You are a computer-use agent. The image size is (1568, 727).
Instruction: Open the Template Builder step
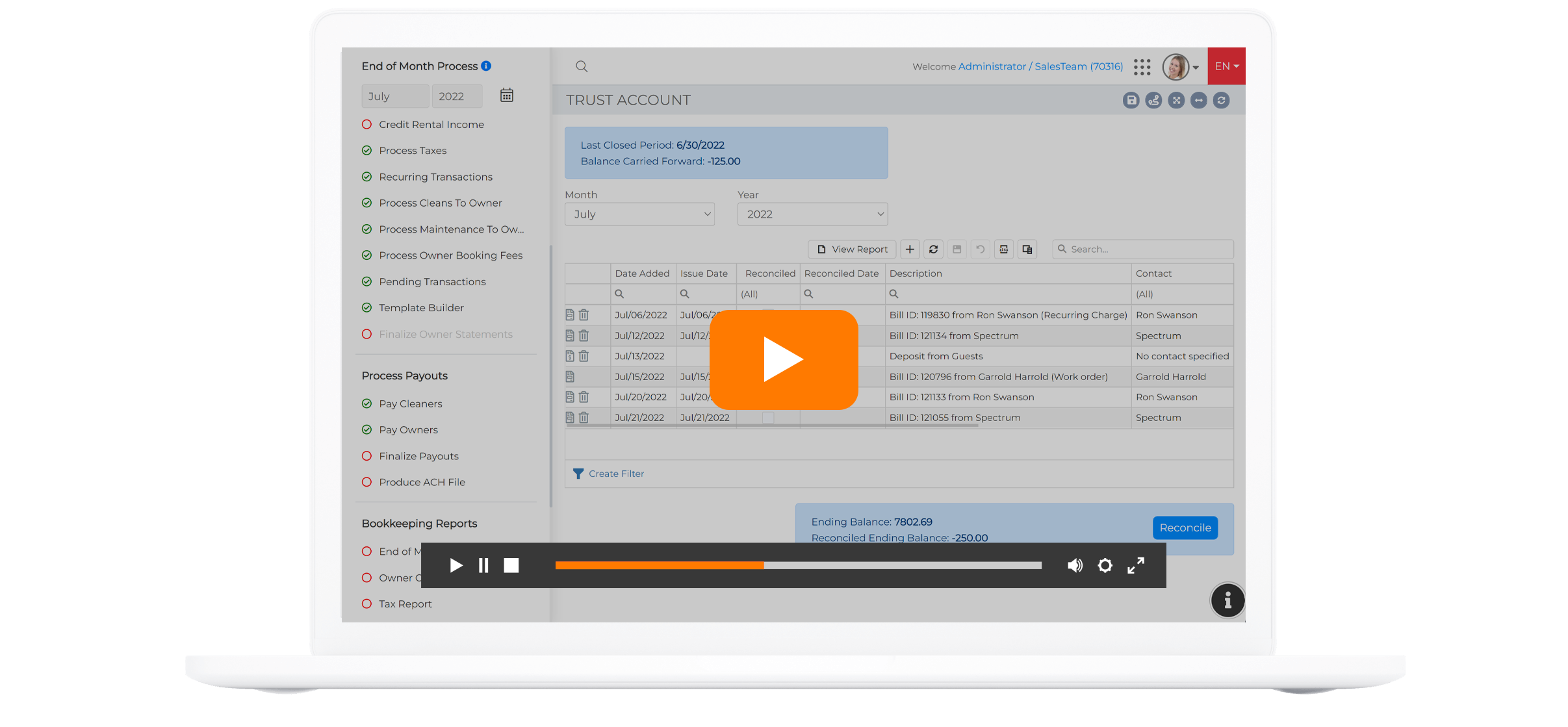pos(421,308)
